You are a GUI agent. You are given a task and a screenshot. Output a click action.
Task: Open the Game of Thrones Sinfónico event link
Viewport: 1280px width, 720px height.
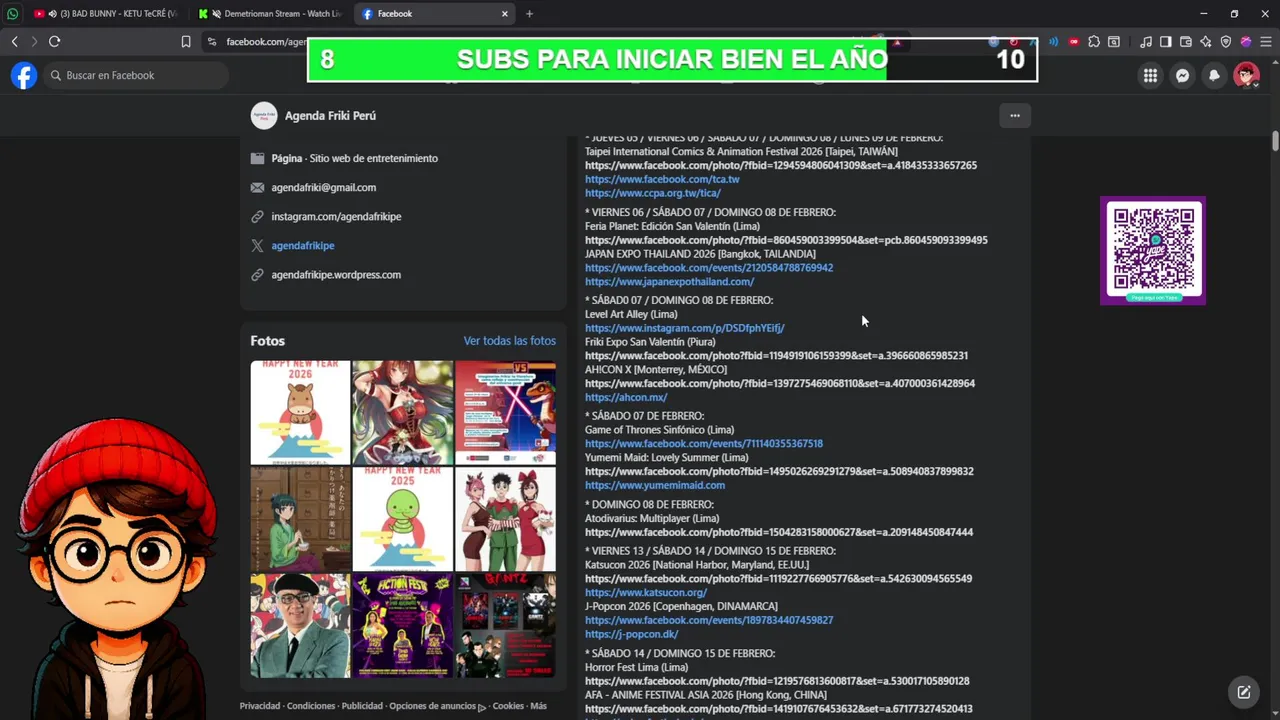(x=704, y=443)
